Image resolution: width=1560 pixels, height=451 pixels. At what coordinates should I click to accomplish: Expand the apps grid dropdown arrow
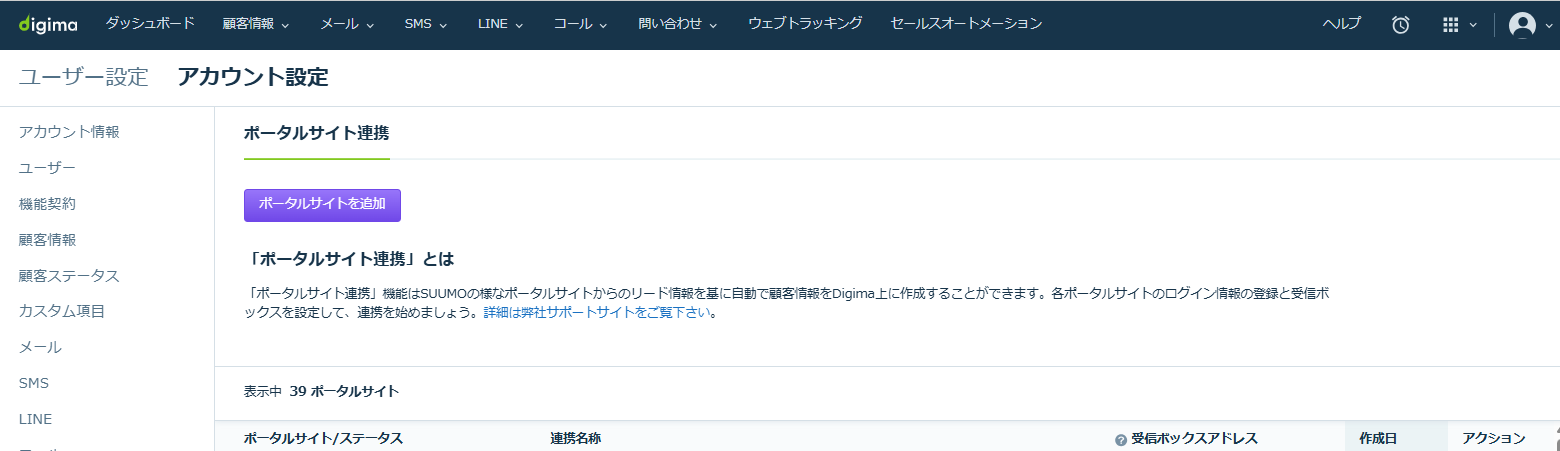(x=1473, y=26)
